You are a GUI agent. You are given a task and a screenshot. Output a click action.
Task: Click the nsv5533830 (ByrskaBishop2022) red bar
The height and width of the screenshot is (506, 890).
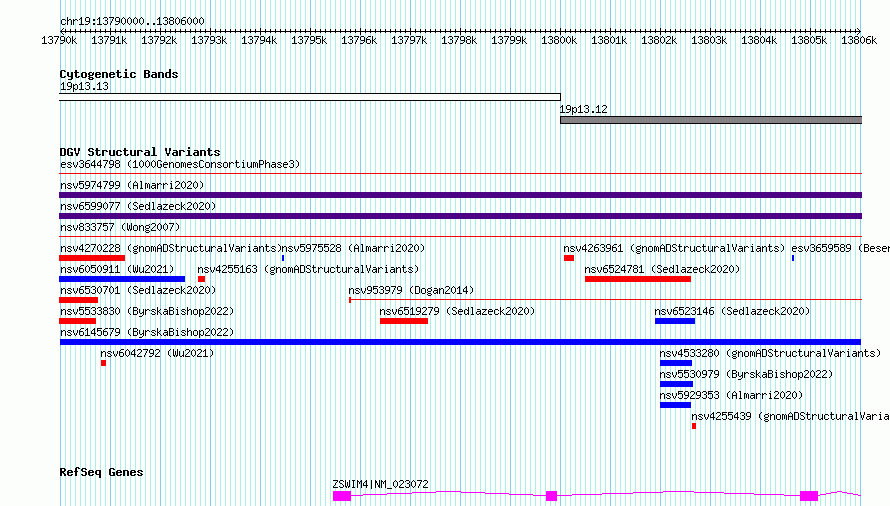tap(78, 321)
